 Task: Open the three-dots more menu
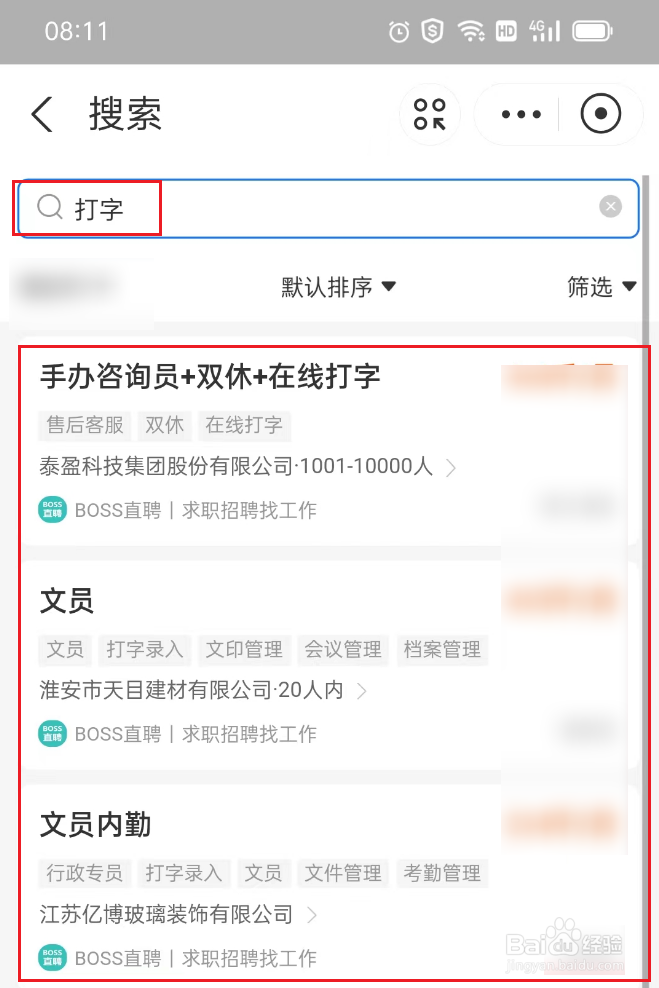point(521,114)
